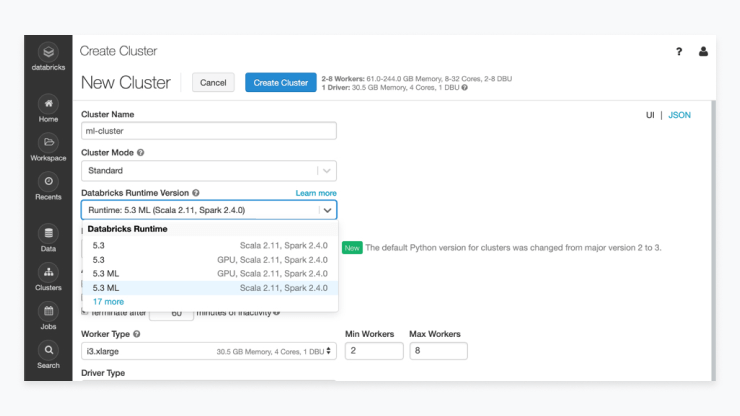Open the Cluster Mode Standard dropdown
The height and width of the screenshot is (416, 740).
[x=209, y=170]
